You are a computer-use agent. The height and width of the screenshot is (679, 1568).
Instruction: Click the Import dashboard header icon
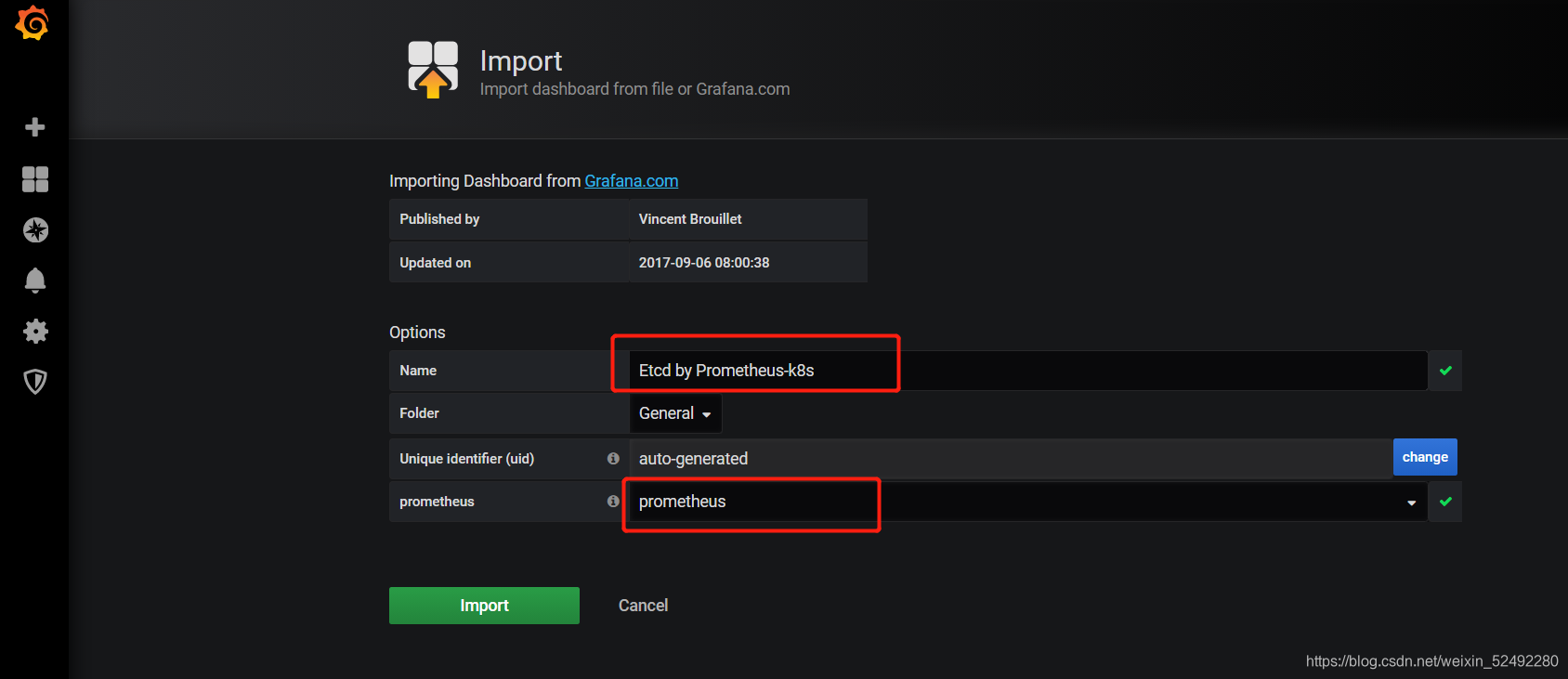tap(433, 70)
